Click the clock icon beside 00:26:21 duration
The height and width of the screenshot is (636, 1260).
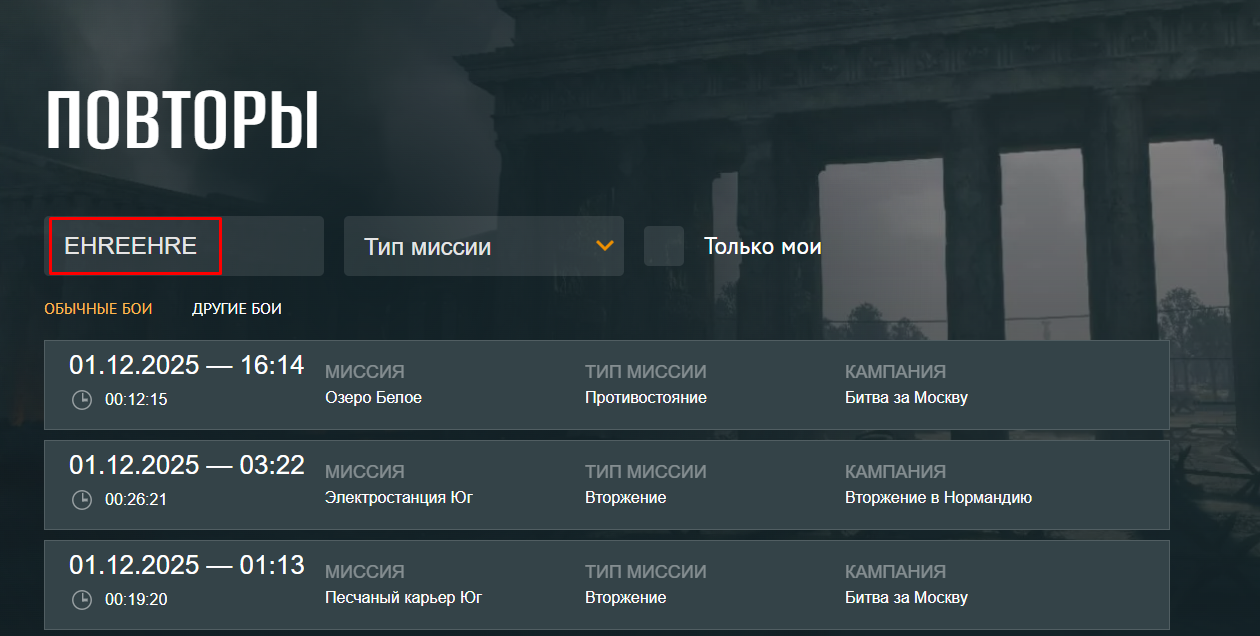tap(82, 500)
